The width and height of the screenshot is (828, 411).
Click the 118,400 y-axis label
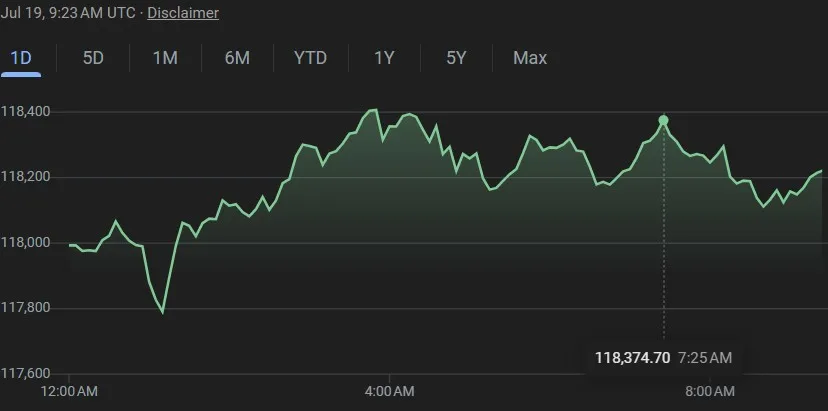[x=27, y=112]
